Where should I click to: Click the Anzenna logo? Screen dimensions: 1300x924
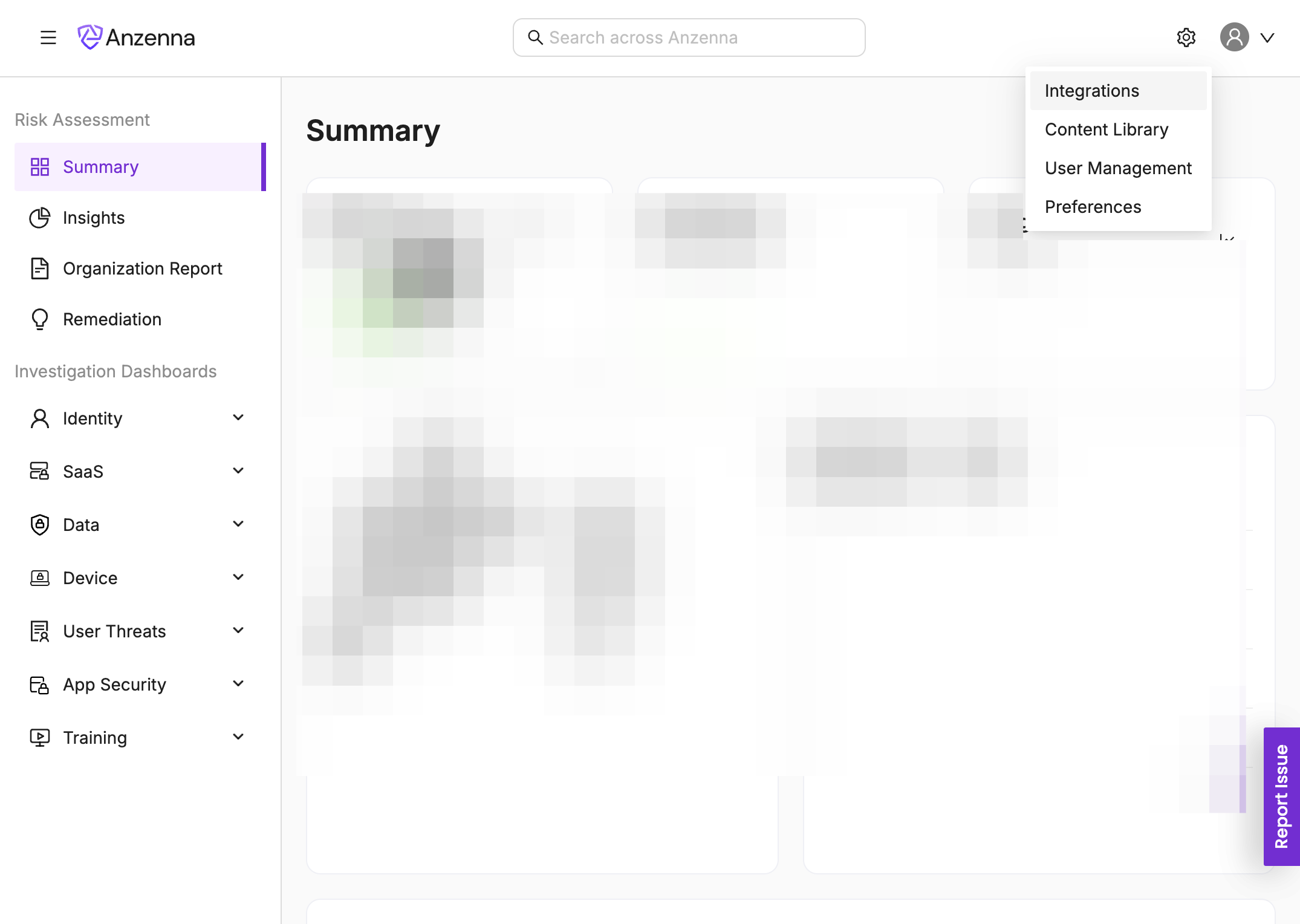[137, 37]
